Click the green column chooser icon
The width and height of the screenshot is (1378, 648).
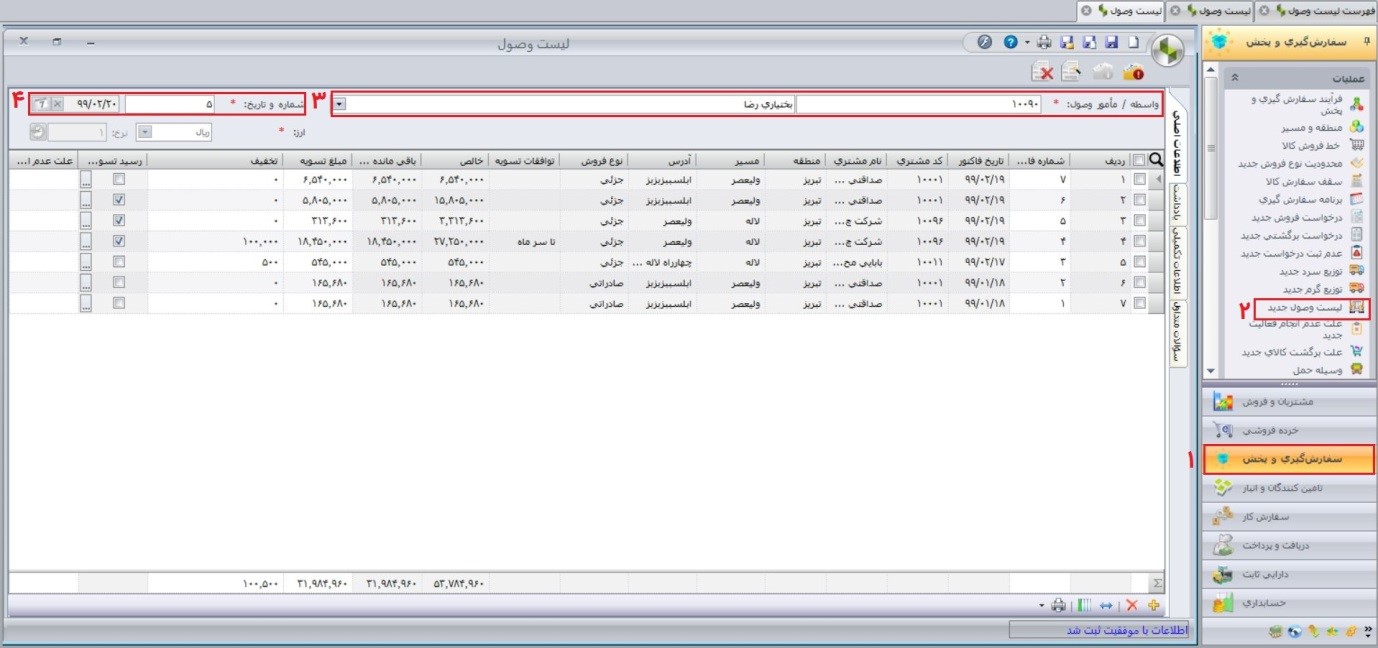click(x=1084, y=605)
